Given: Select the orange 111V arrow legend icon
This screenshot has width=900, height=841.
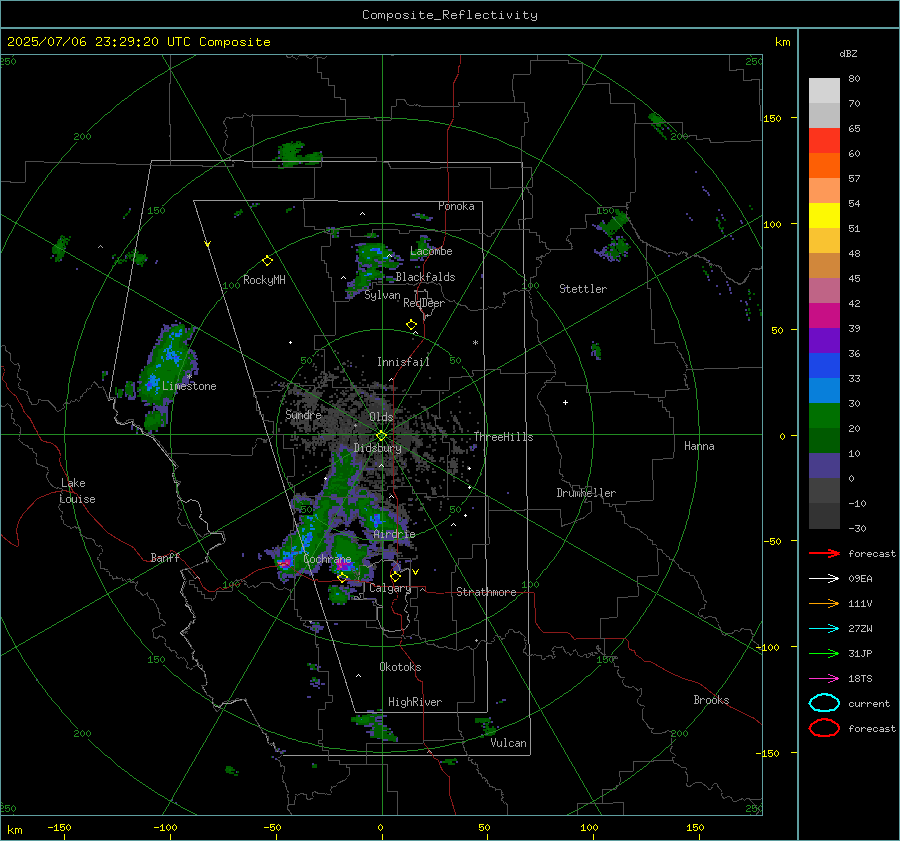Looking at the screenshot, I should 824,603.
